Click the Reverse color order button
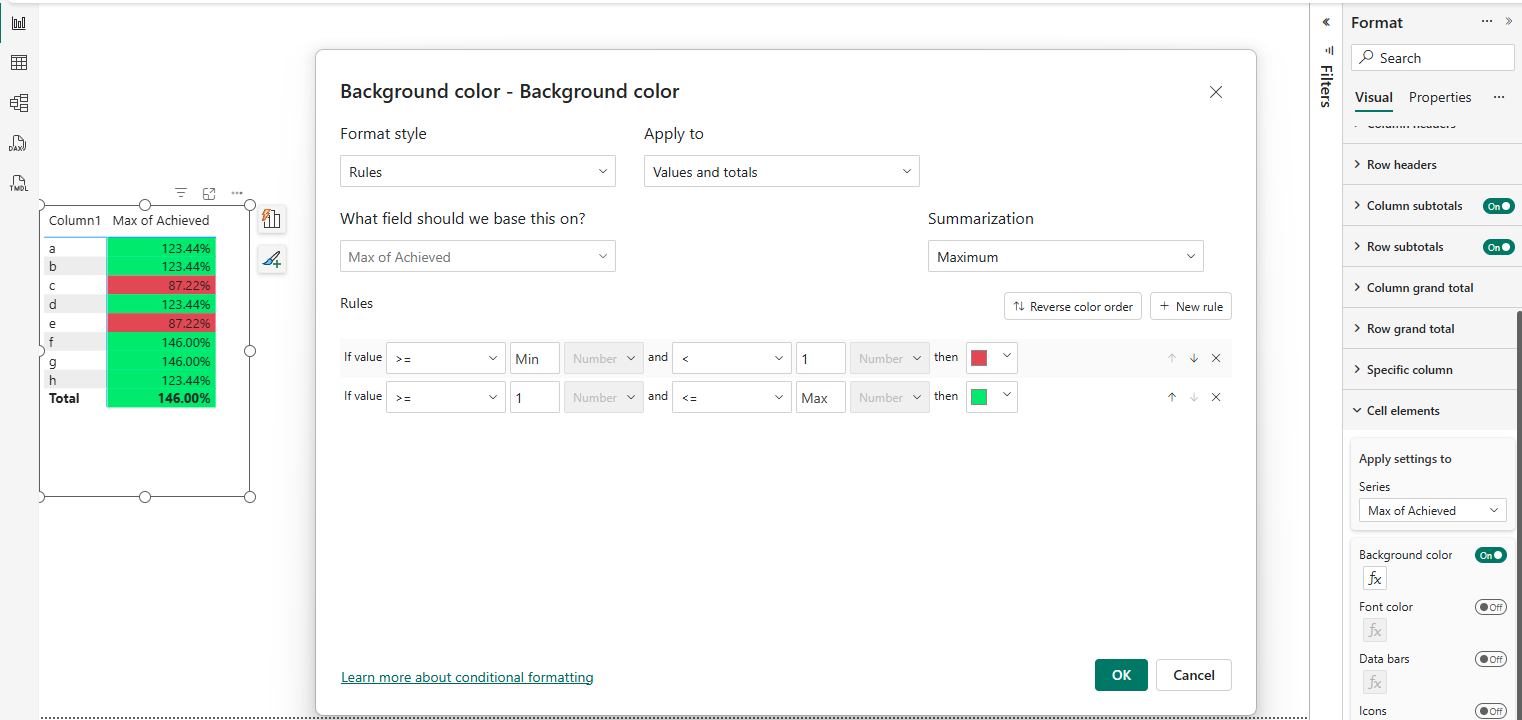The height and width of the screenshot is (720, 1522). (1073, 307)
